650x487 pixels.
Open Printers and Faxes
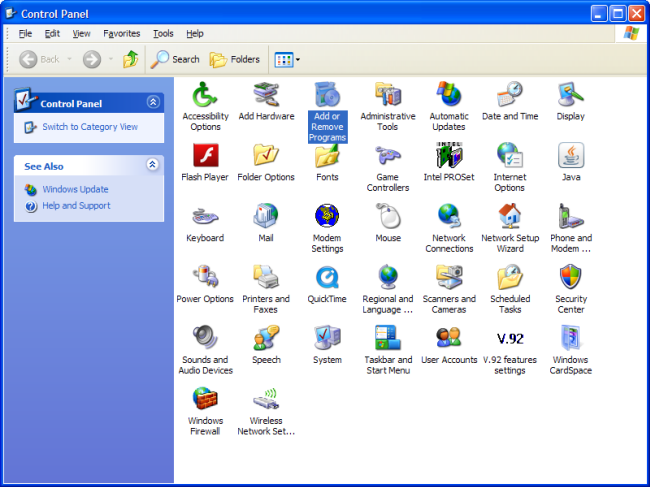click(x=266, y=289)
